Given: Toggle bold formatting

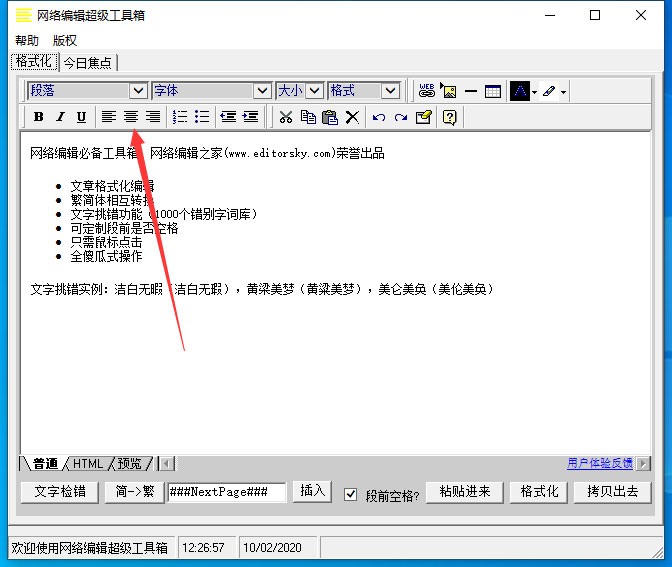Looking at the screenshot, I should pyautogui.click(x=39, y=117).
